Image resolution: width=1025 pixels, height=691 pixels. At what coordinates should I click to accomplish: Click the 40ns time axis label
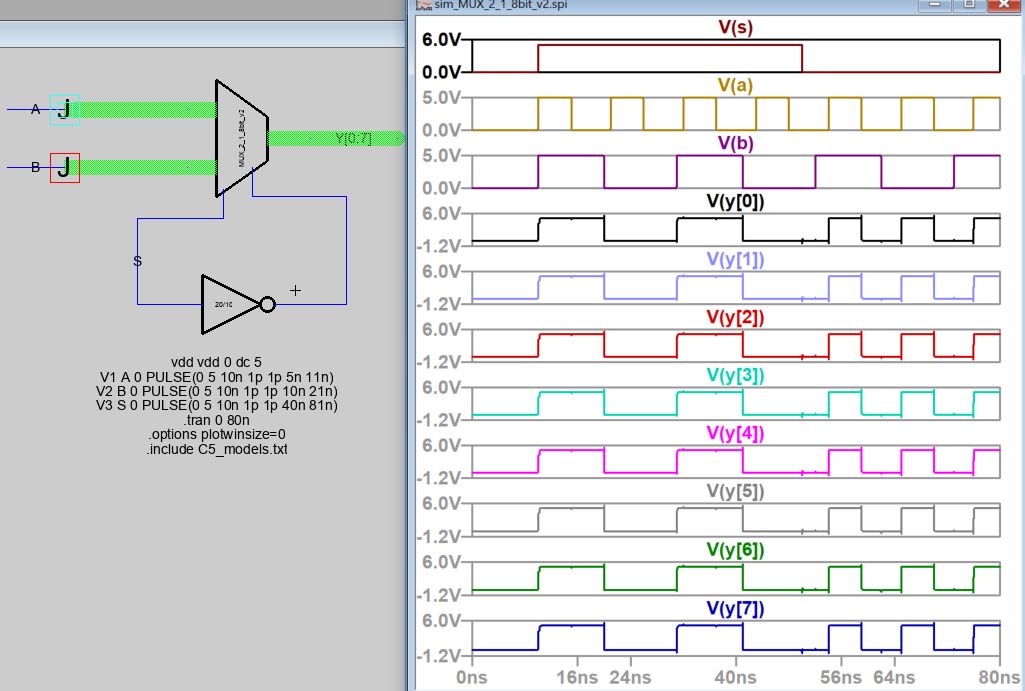pyautogui.click(x=736, y=677)
